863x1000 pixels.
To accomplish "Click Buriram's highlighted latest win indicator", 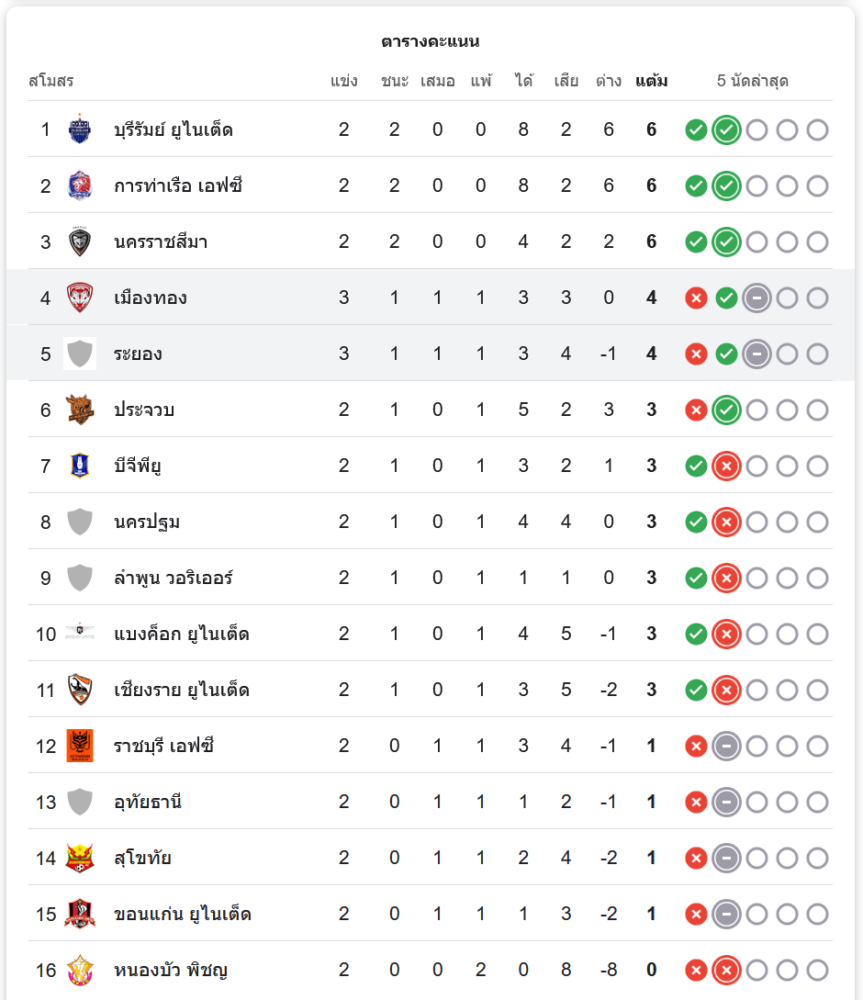I will (x=727, y=129).
